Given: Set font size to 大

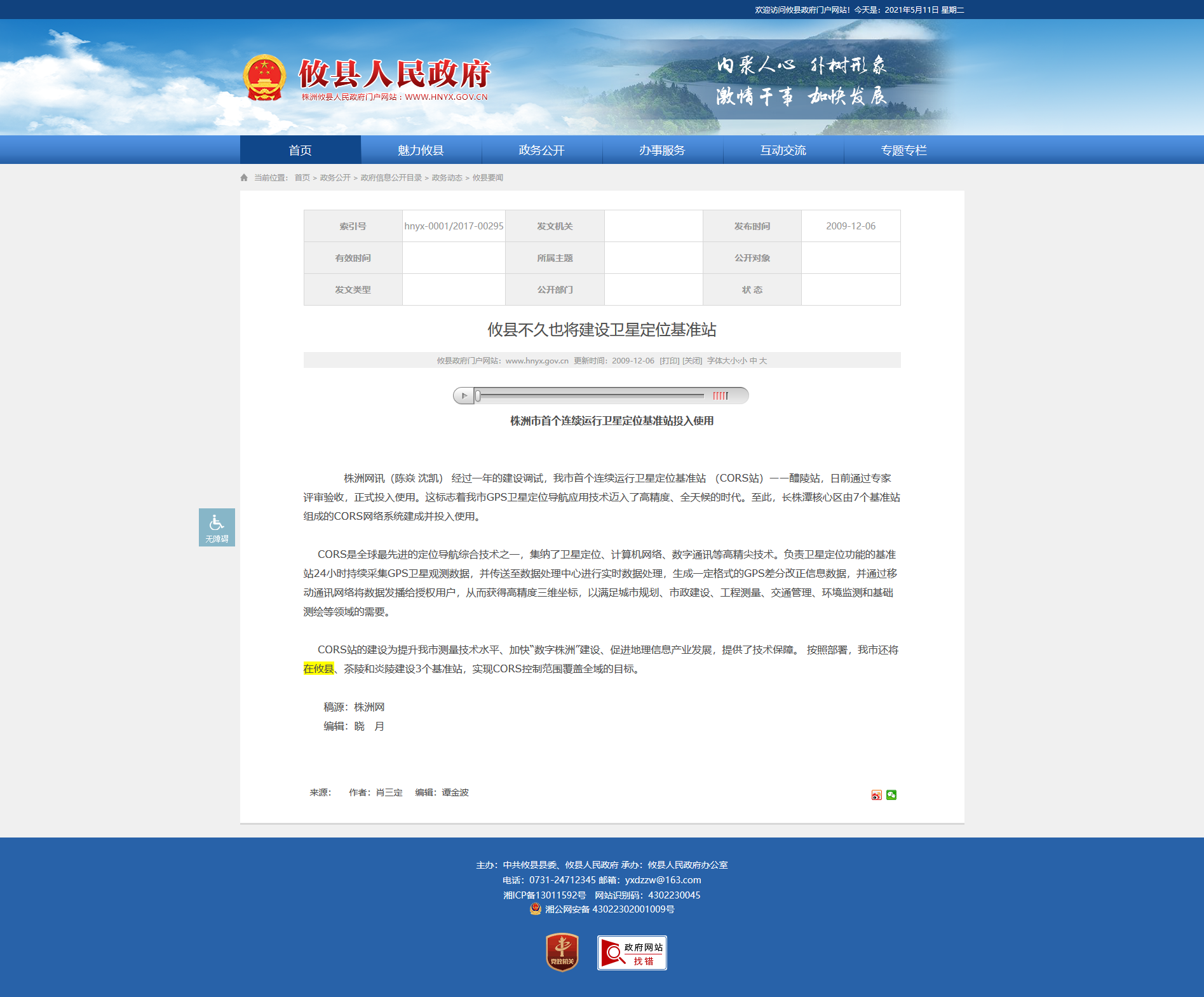Looking at the screenshot, I should [x=763, y=361].
